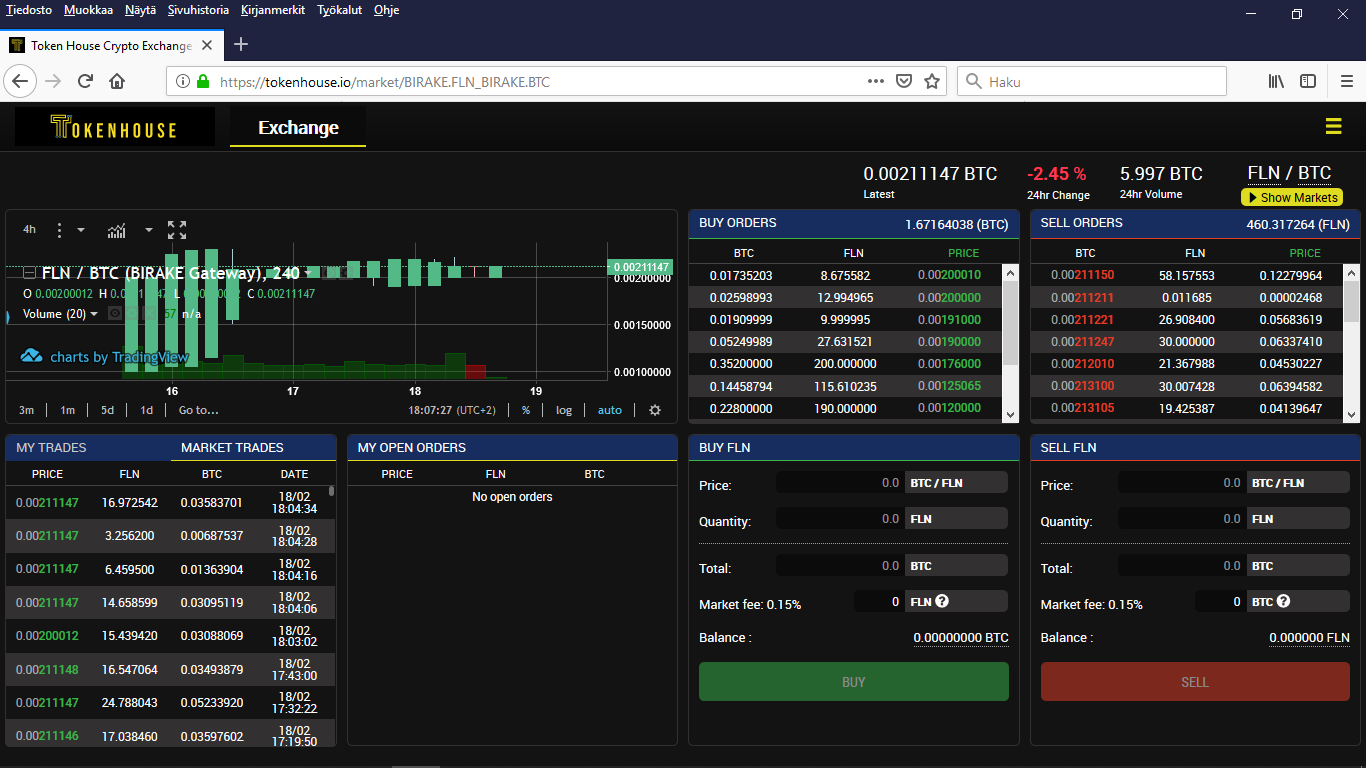The image size is (1366, 768).
Task: Select buy order priced 0.00200010
Action: (x=854, y=275)
